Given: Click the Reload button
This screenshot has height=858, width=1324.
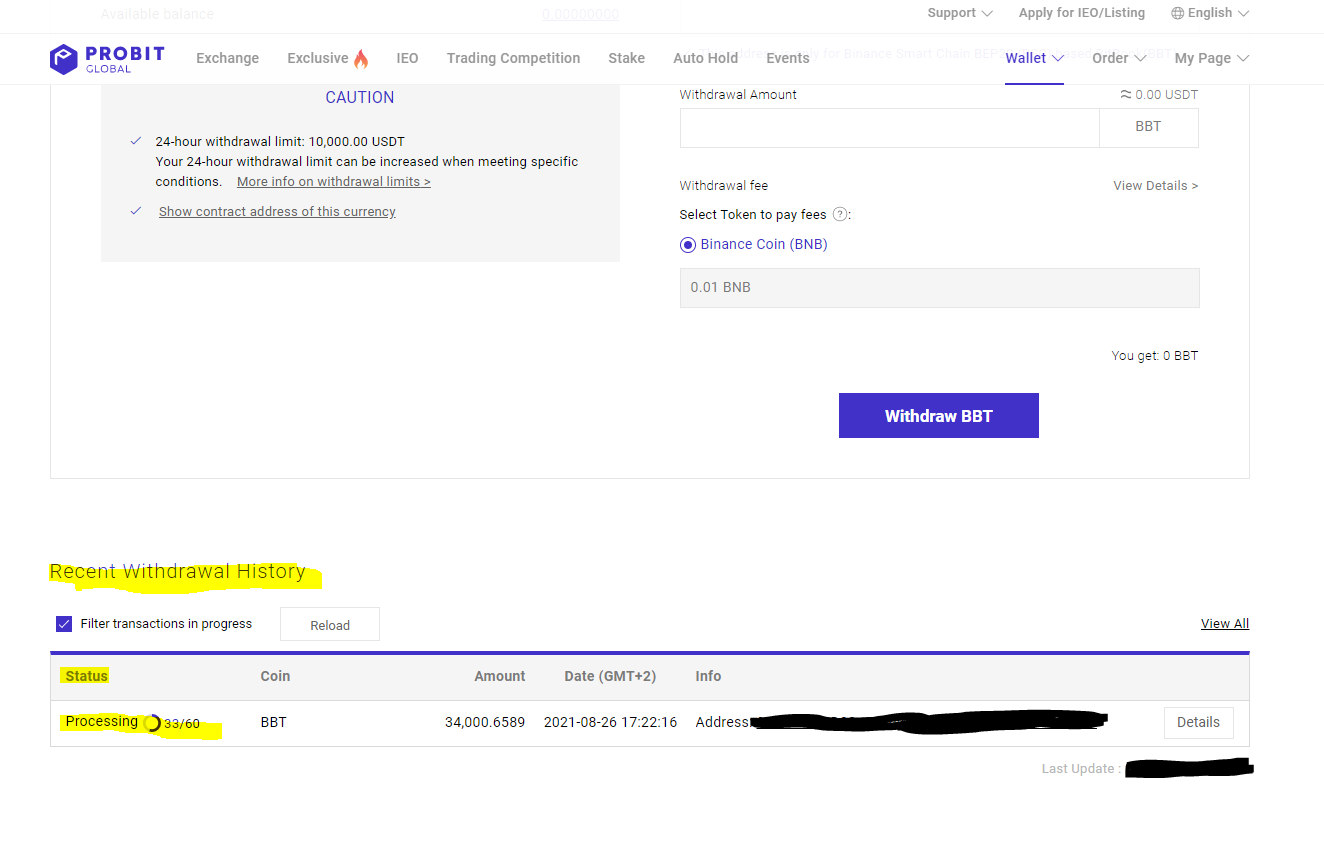Looking at the screenshot, I should click(330, 624).
